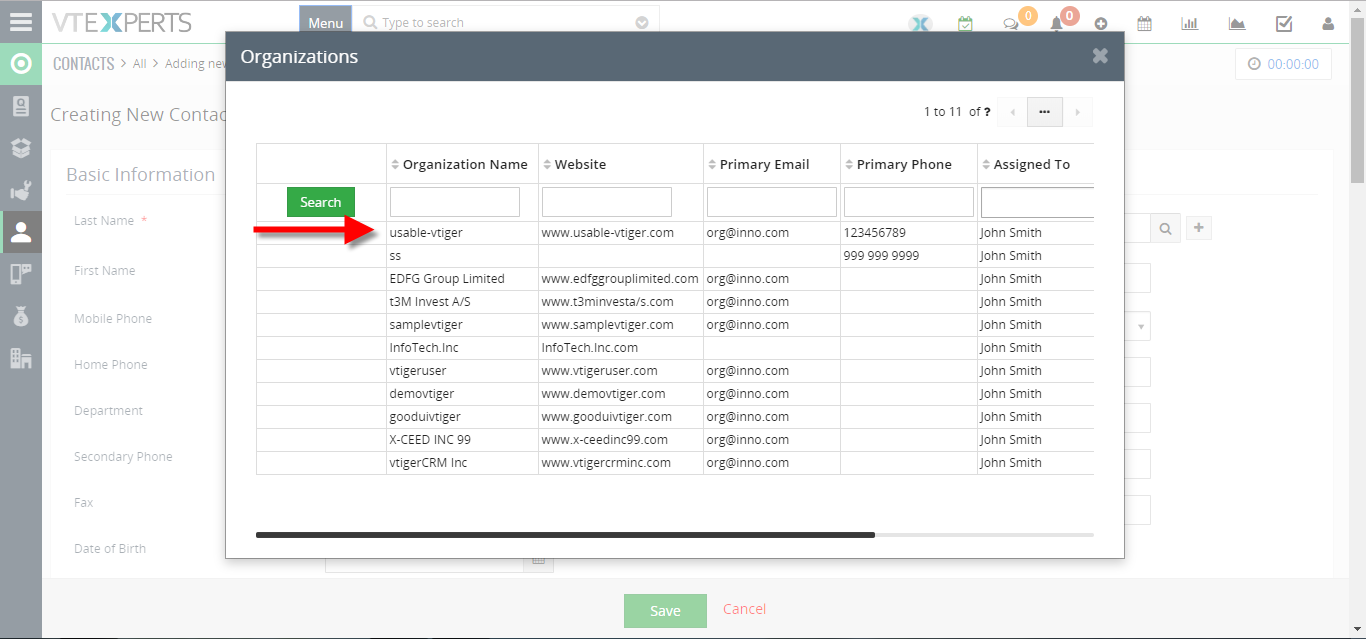
Task: Open the bar chart reports icon
Action: tap(1190, 23)
